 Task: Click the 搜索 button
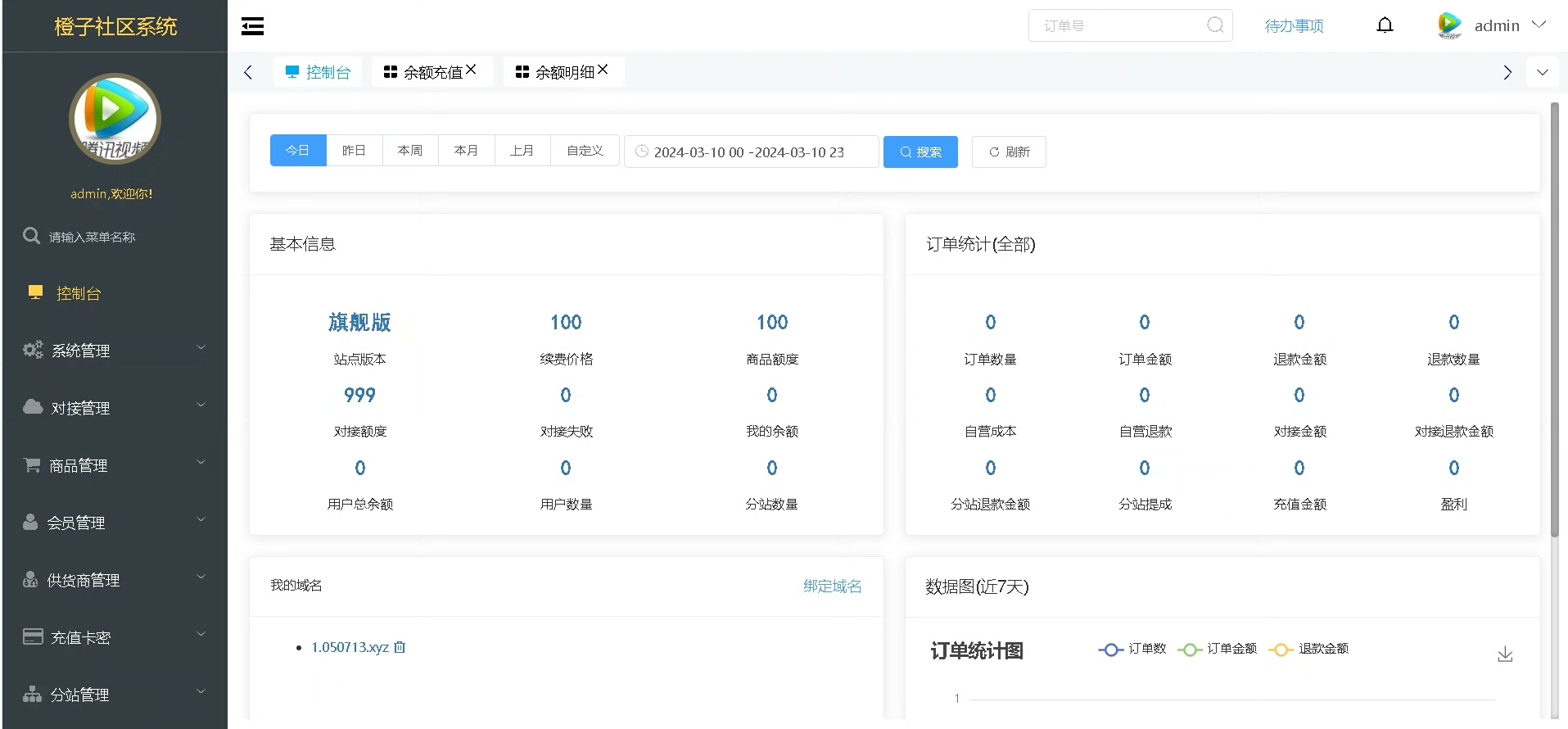click(x=920, y=152)
